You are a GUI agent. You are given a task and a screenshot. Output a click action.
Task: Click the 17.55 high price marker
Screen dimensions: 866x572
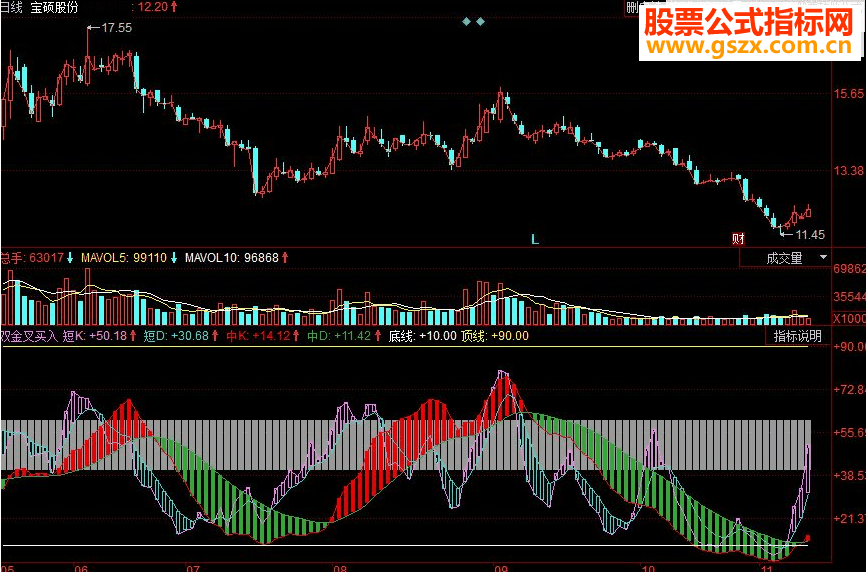point(117,28)
